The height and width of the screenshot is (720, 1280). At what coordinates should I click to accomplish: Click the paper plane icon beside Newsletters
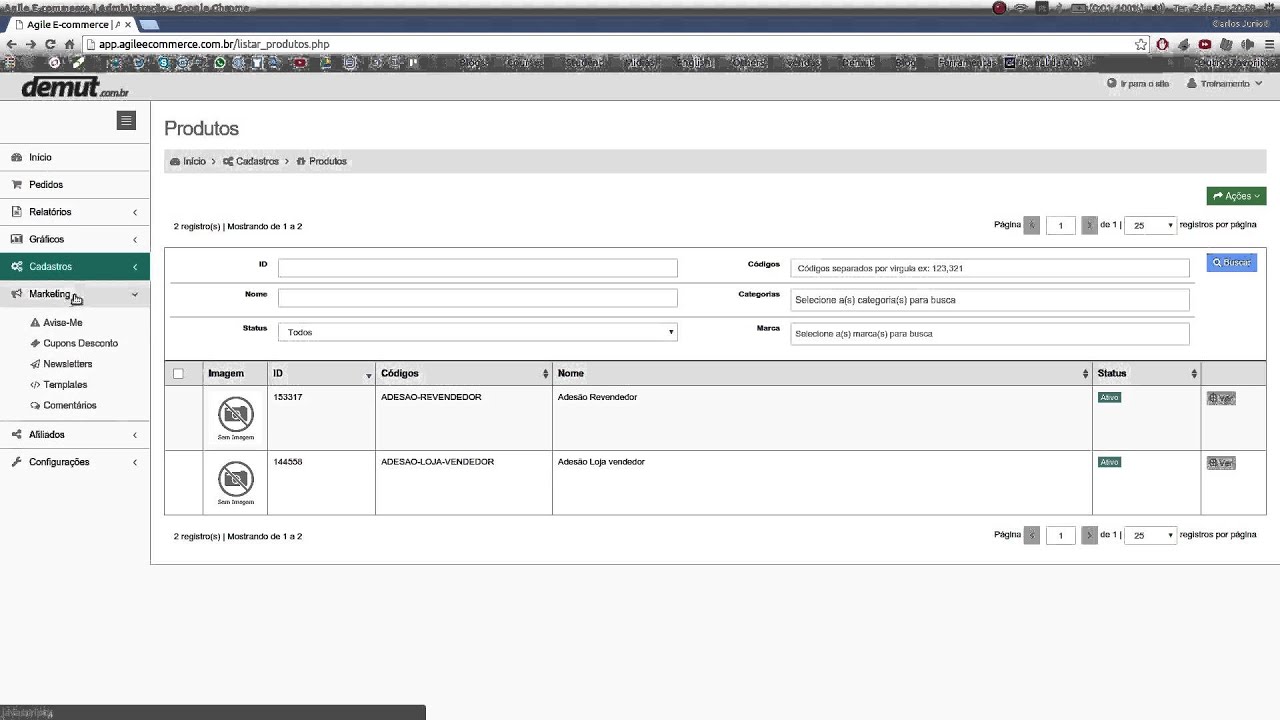[x=35, y=364]
